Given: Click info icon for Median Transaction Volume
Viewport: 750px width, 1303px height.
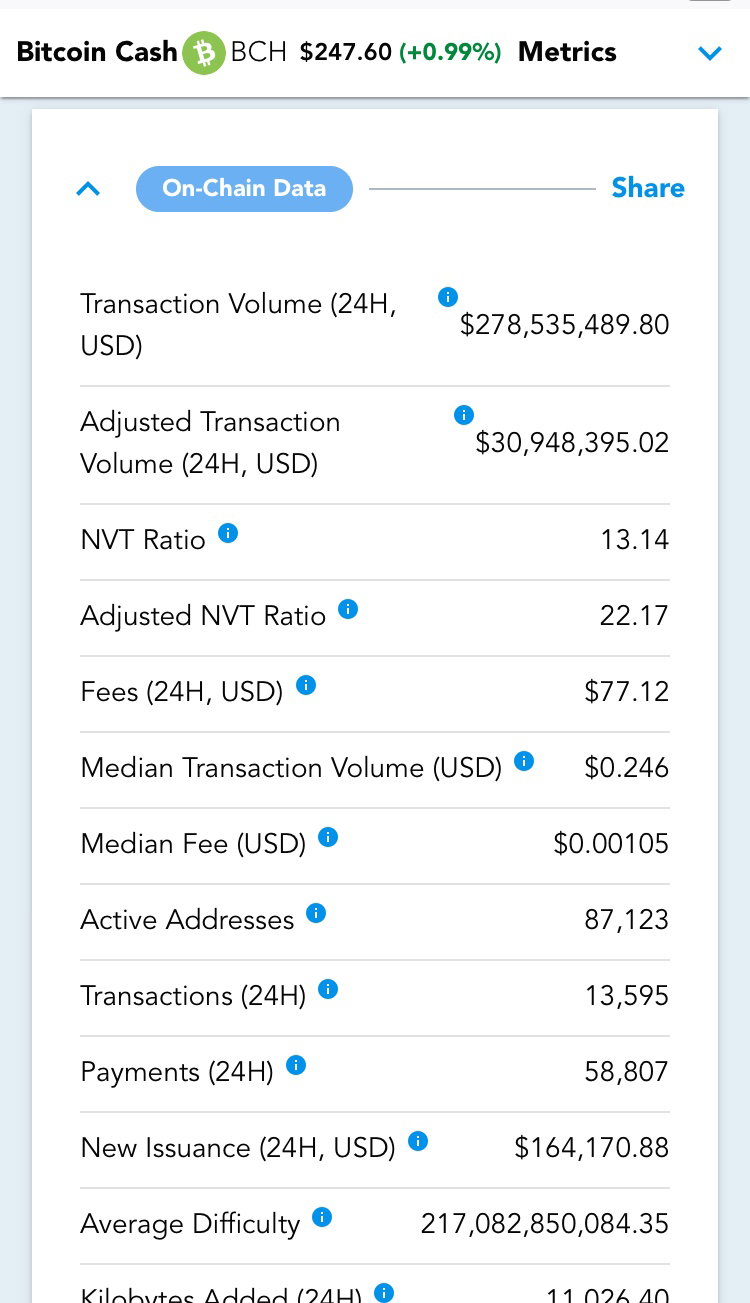Looking at the screenshot, I should click(x=524, y=761).
